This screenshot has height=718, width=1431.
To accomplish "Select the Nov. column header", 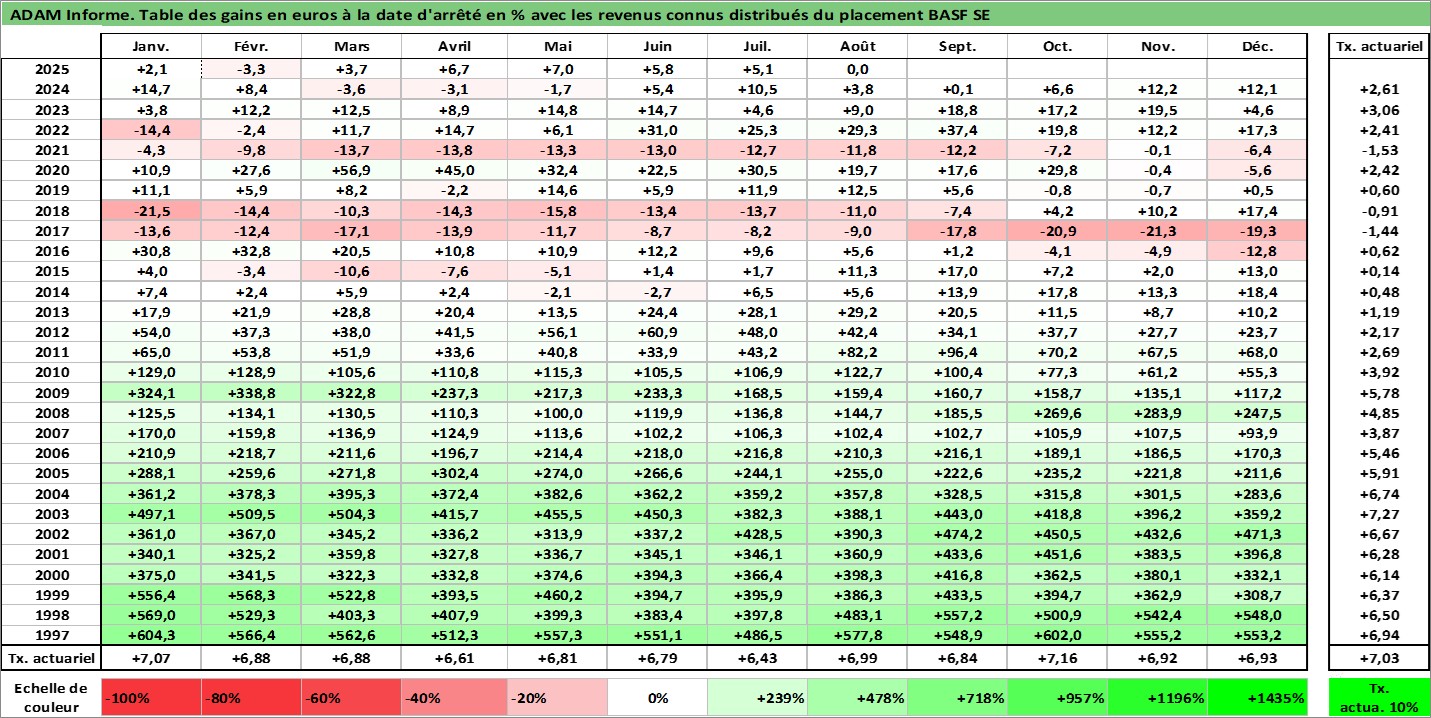I will (x=1157, y=47).
